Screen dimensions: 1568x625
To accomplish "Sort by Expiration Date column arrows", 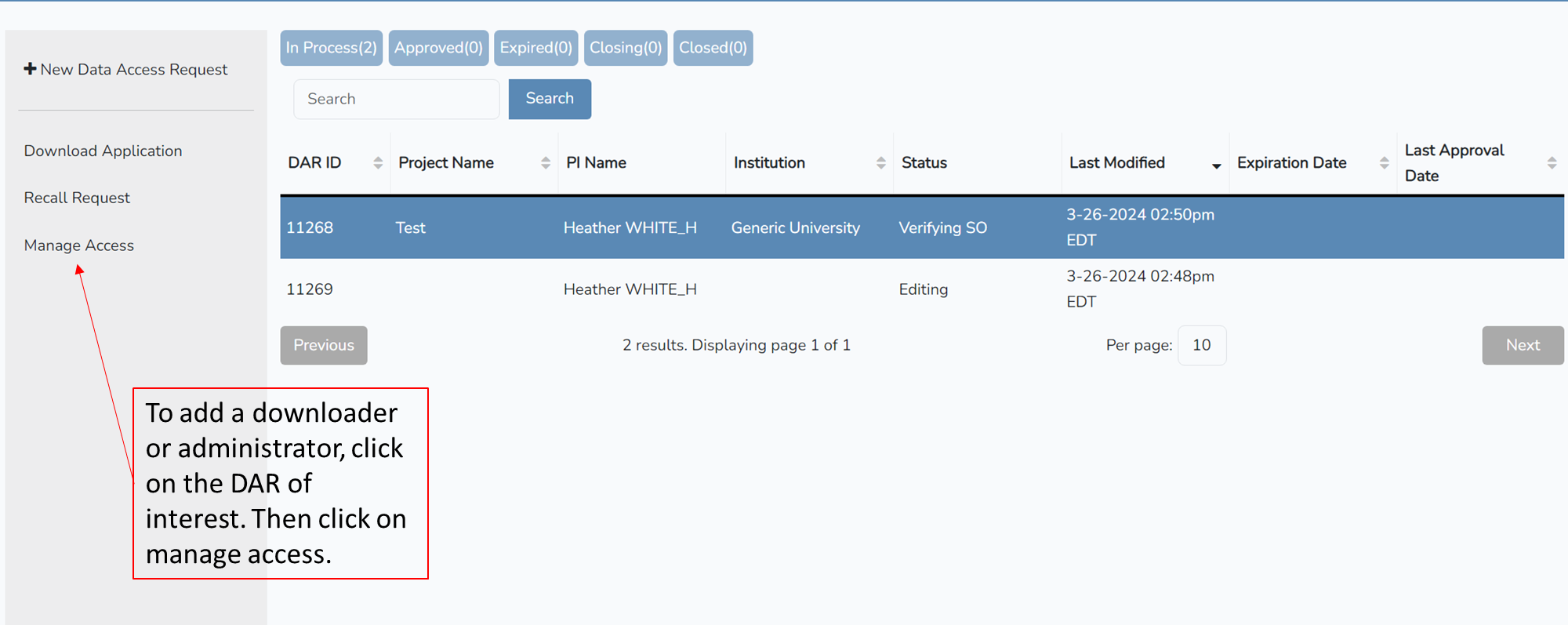I will coord(1384,163).
